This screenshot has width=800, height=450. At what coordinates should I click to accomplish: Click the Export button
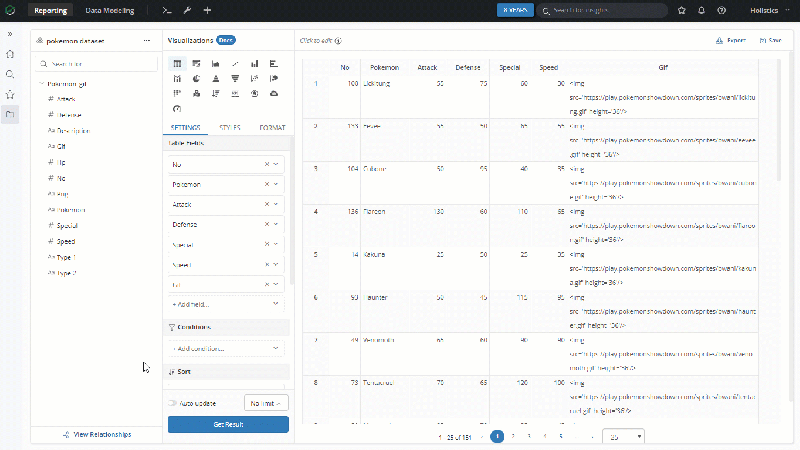[x=731, y=40]
